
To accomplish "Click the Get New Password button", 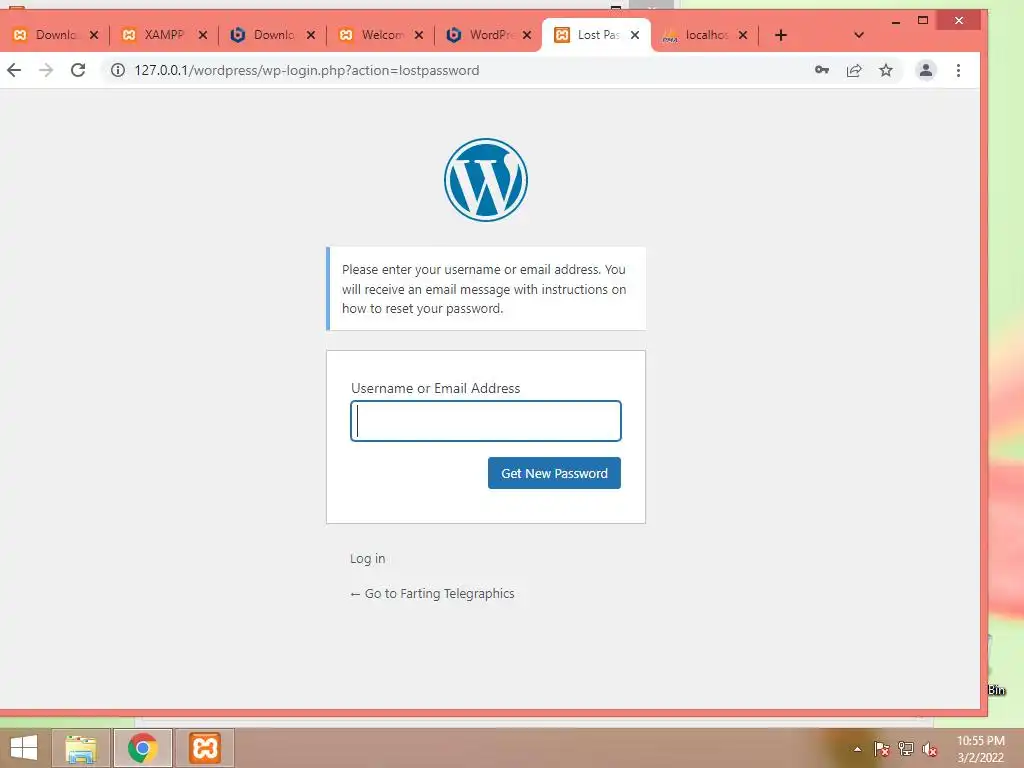I will pyautogui.click(x=554, y=473).
